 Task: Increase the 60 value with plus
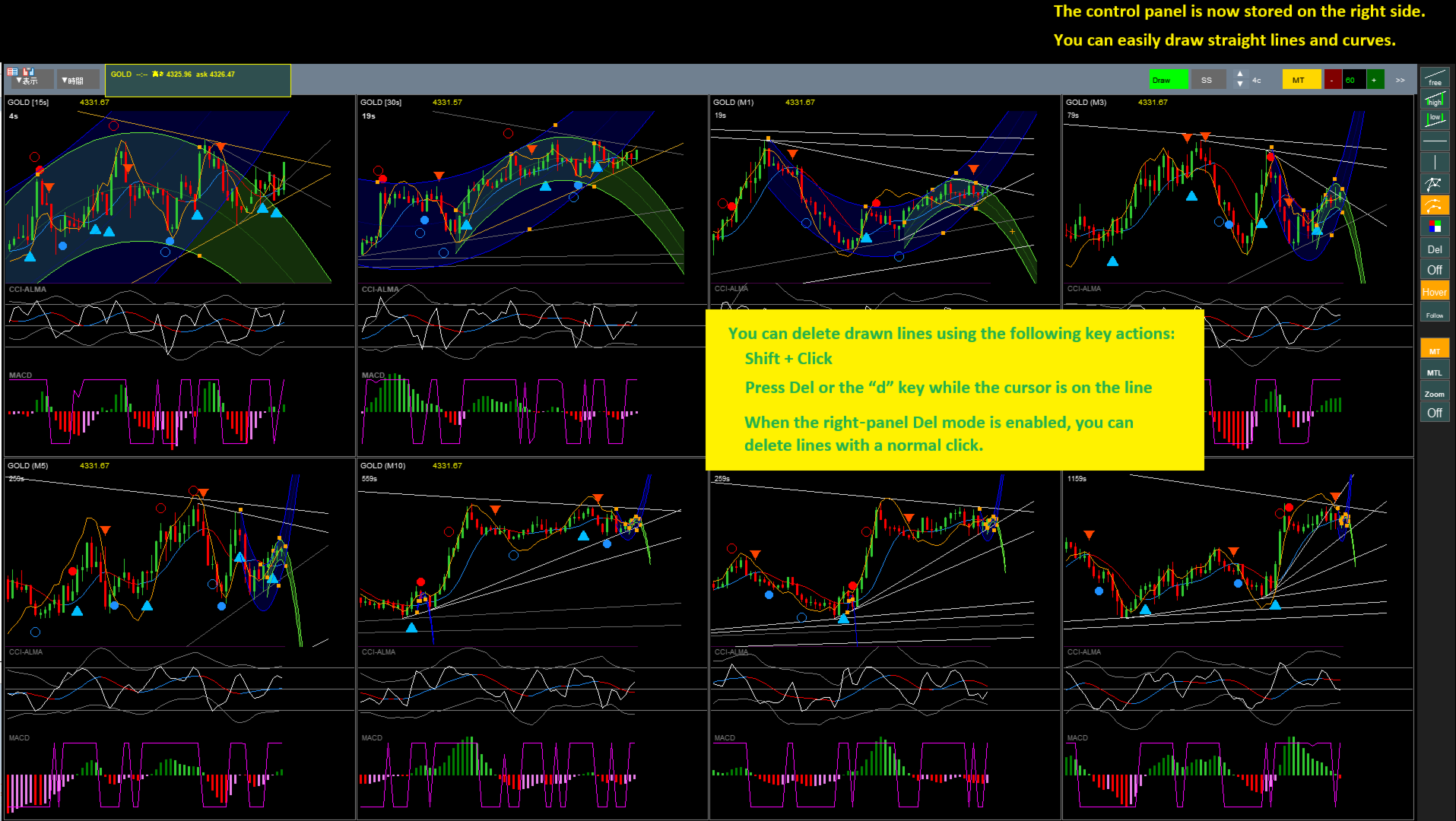(x=1374, y=80)
